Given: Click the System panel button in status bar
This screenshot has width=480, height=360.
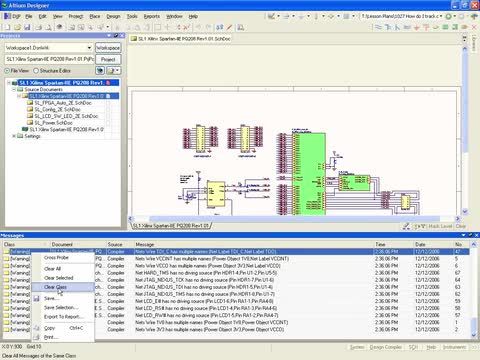Looking at the screenshot, I should (x=357, y=347).
